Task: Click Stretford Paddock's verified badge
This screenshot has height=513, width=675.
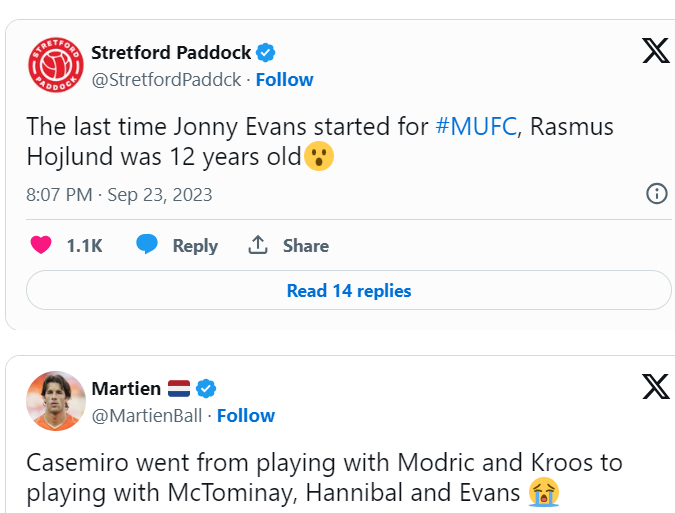Action: coord(266,52)
